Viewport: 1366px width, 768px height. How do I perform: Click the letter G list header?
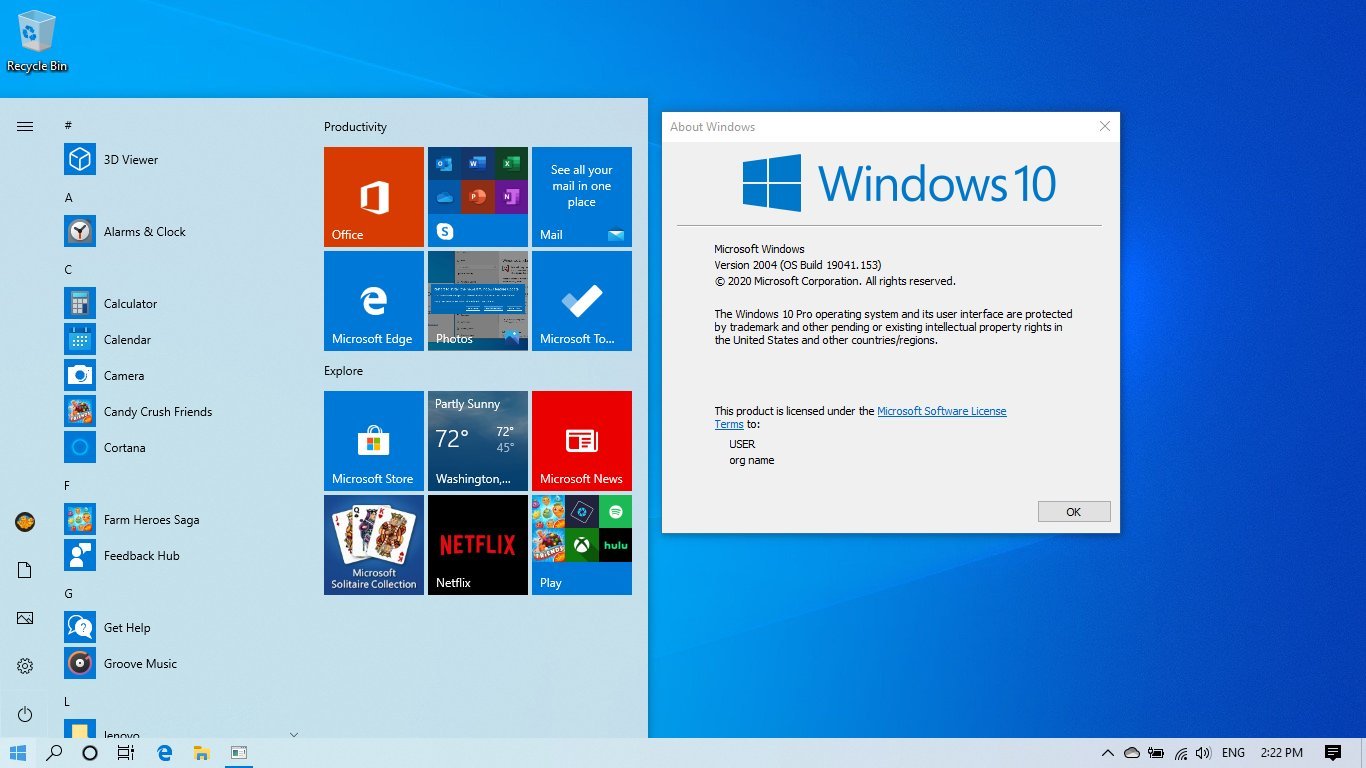68,594
